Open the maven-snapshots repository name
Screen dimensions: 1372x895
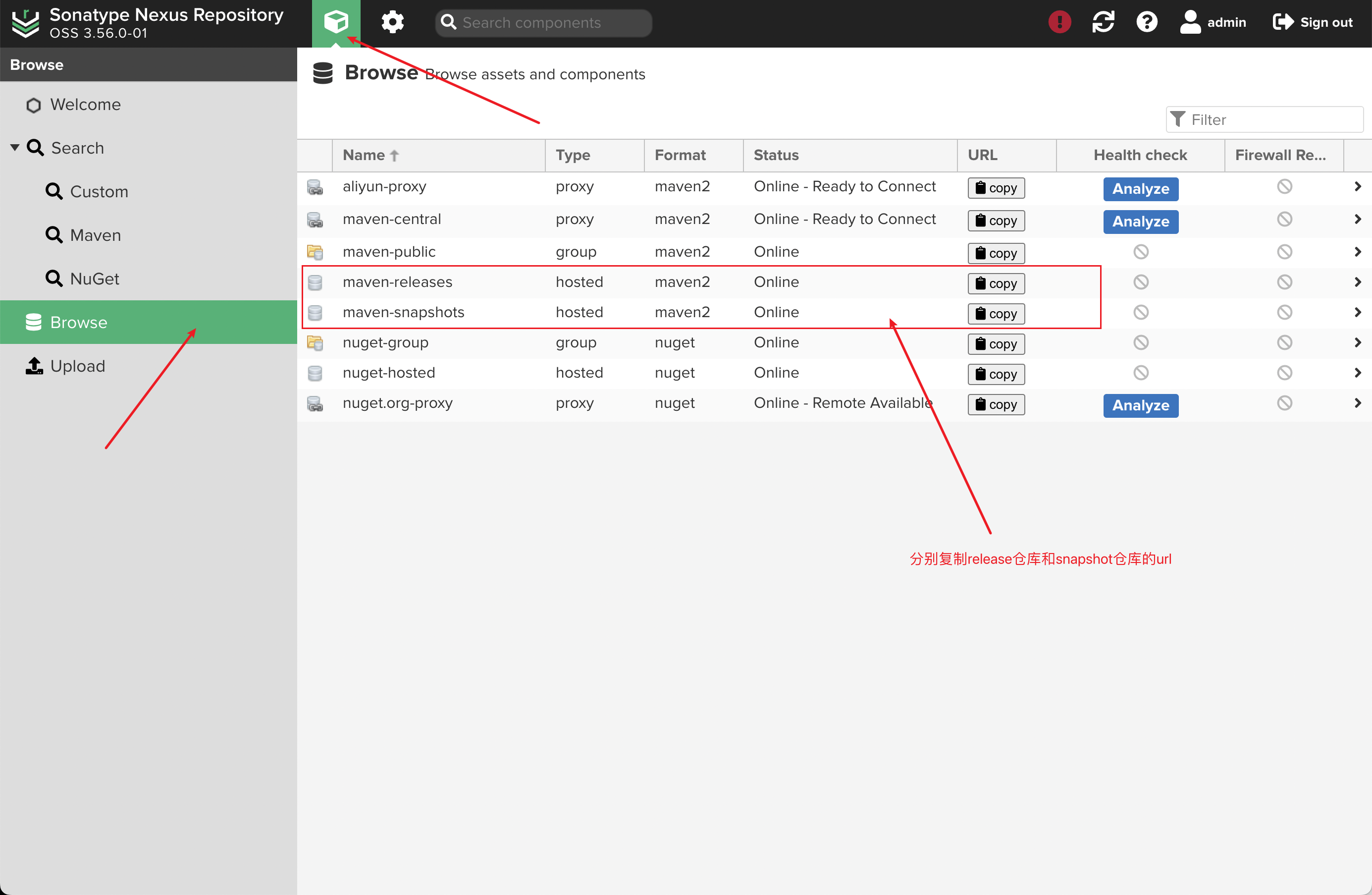[x=404, y=312]
